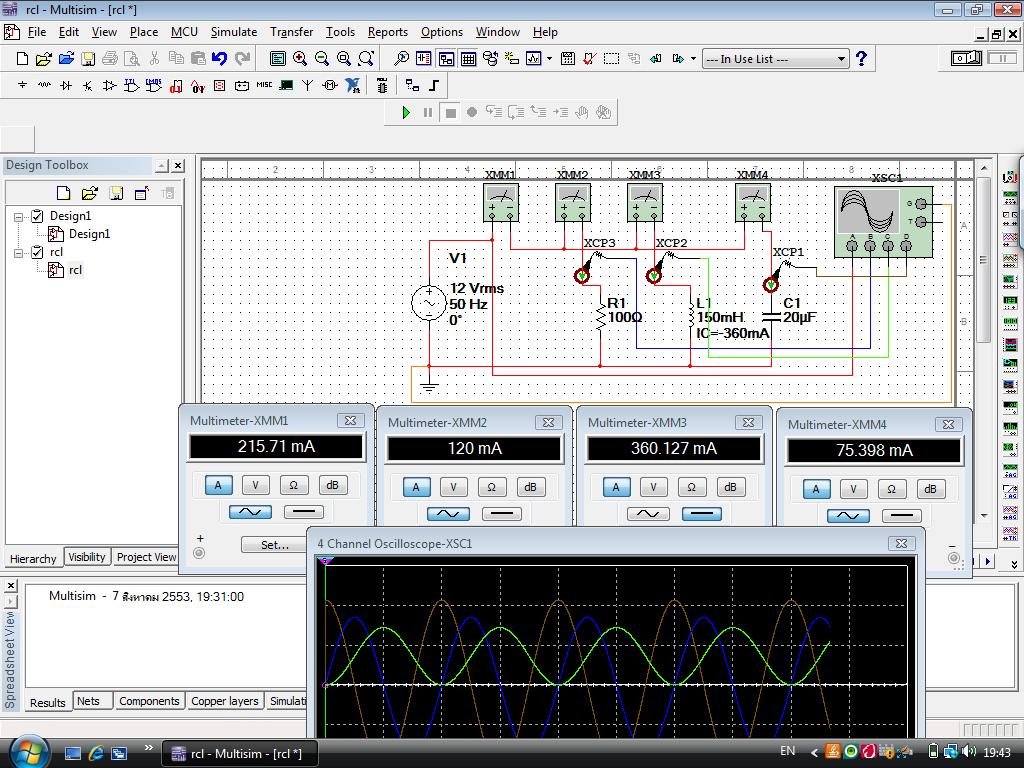Click the Place TTL component icon
The image size is (1024, 768).
(x=131, y=86)
